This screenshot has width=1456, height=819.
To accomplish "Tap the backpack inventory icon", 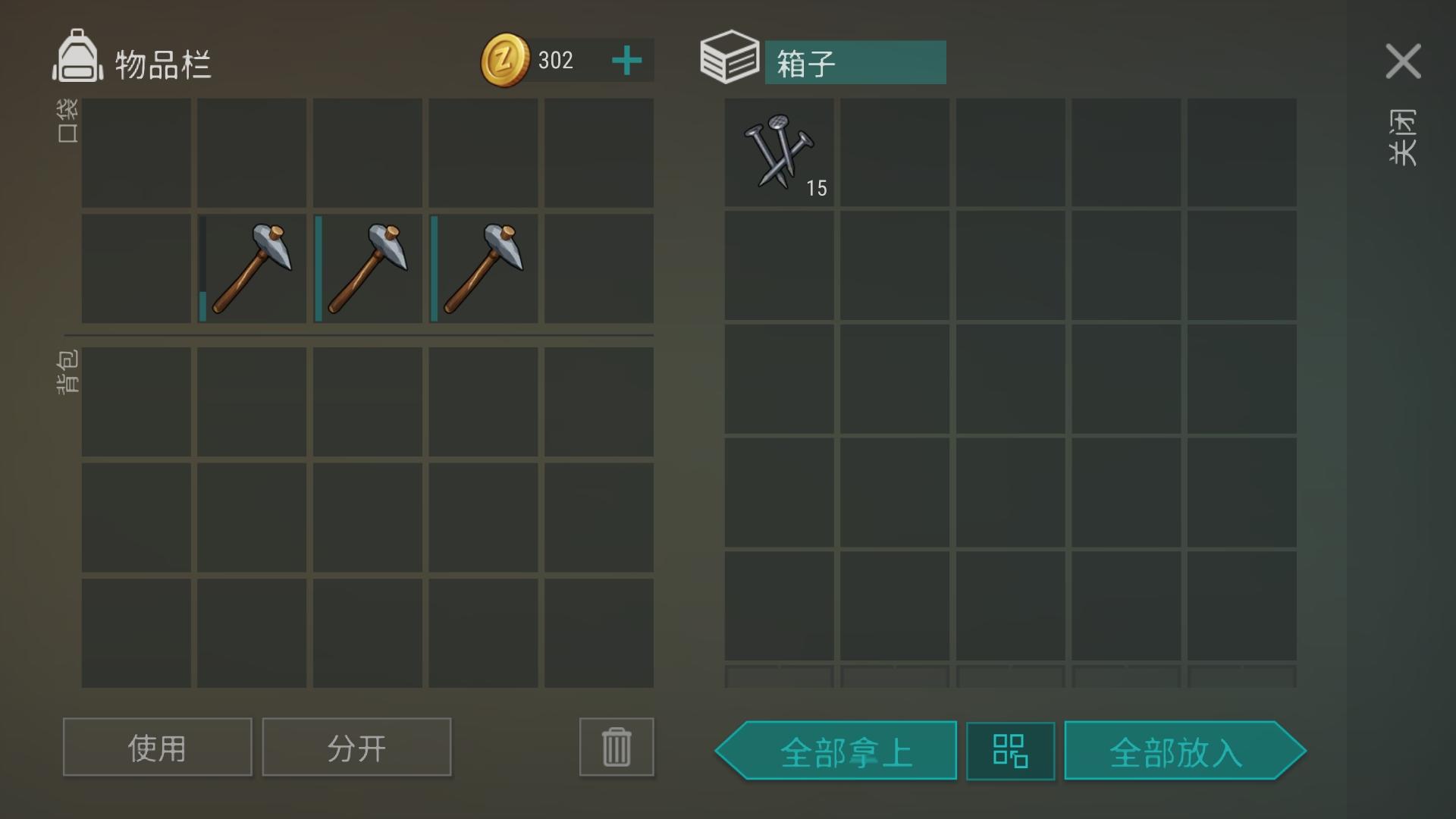I will 77,55.
